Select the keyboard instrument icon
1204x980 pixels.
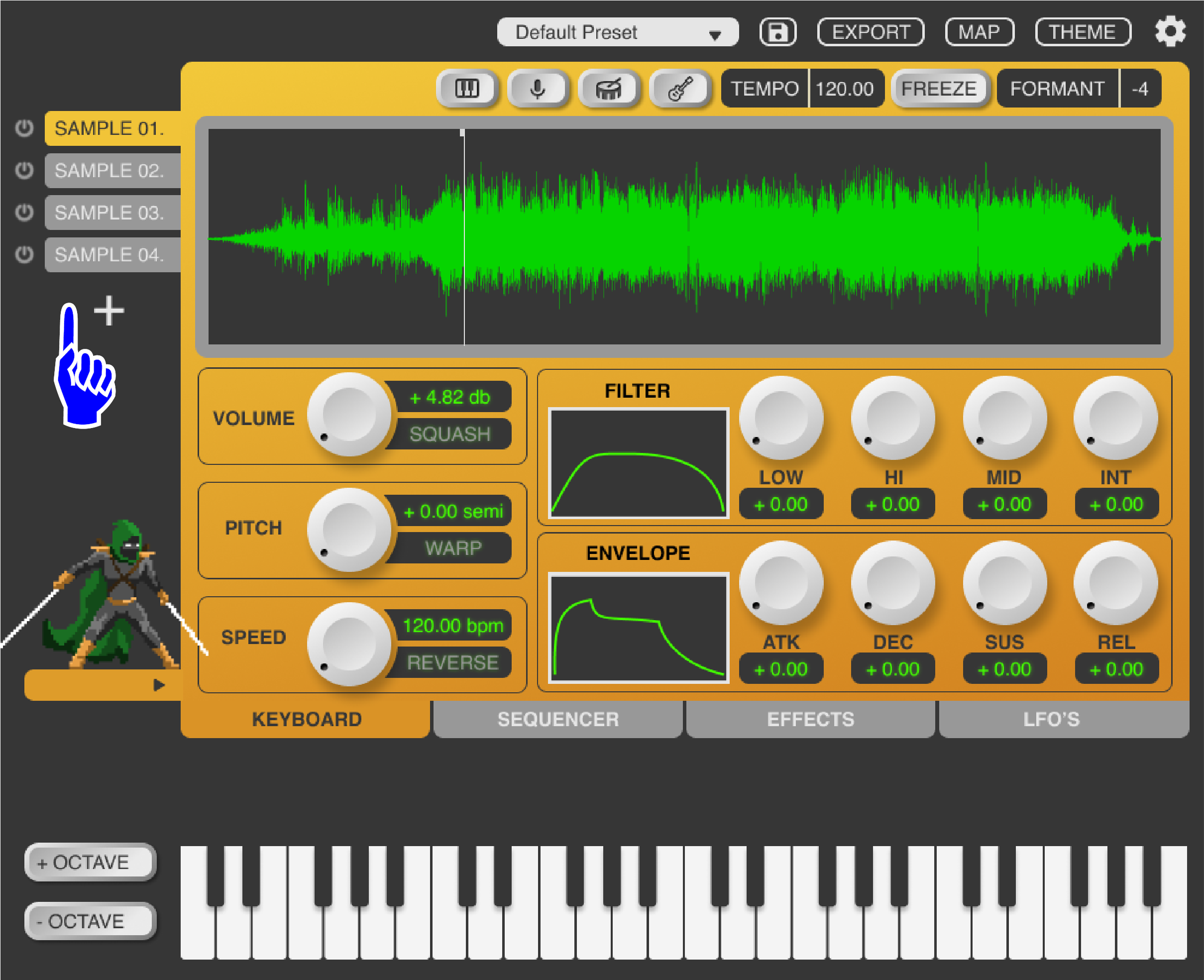(x=466, y=88)
